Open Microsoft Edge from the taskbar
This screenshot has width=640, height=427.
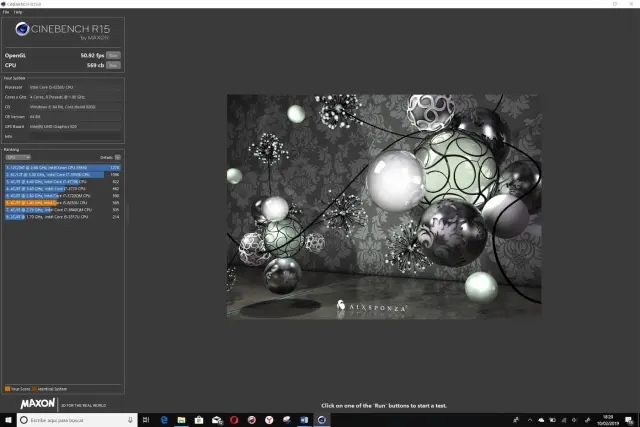[x=163, y=420]
